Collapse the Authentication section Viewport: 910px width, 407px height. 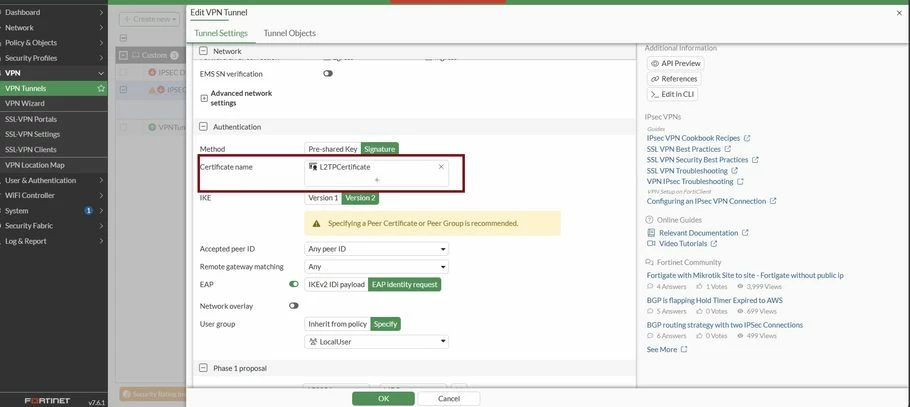click(203, 127)
